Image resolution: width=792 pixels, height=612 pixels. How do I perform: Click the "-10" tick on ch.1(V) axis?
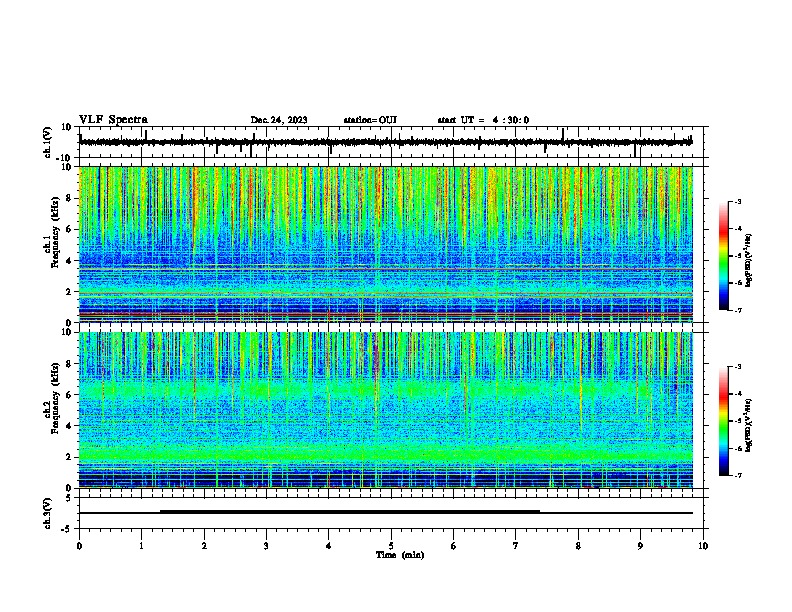point(65,158)
